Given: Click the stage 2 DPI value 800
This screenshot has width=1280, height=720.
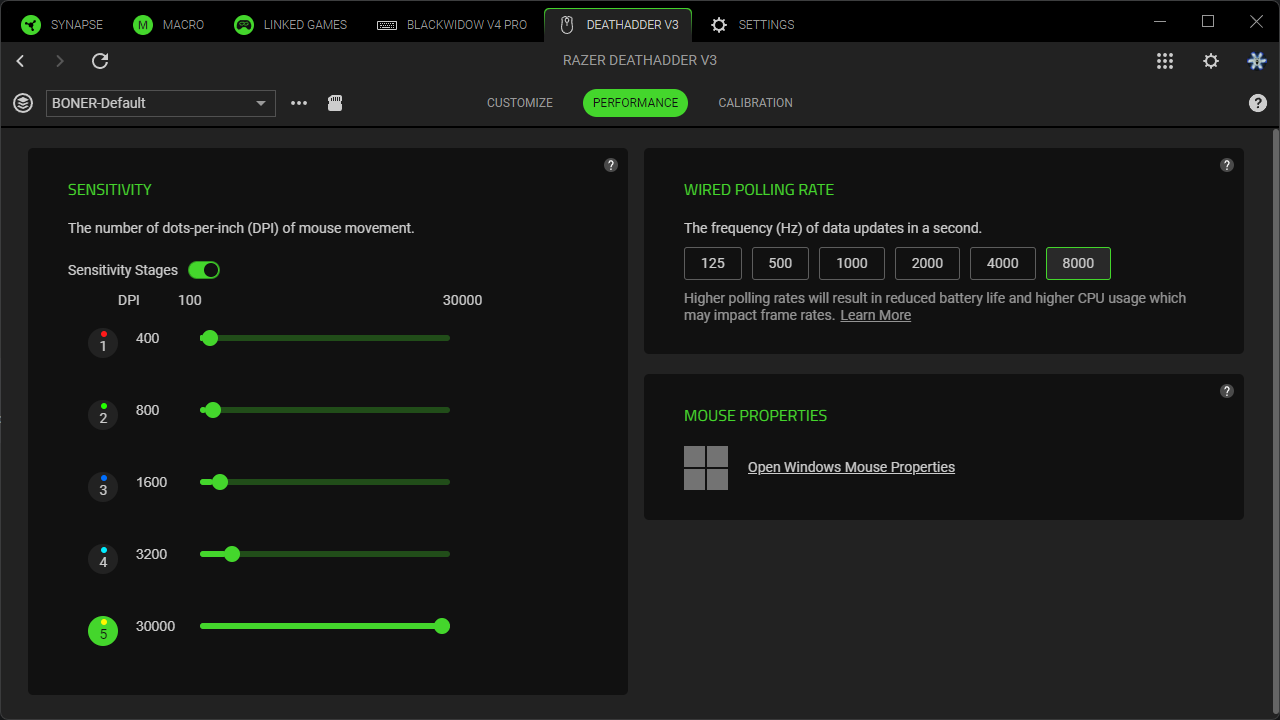Looking at the screenshot, I should (x=148, y=411).
